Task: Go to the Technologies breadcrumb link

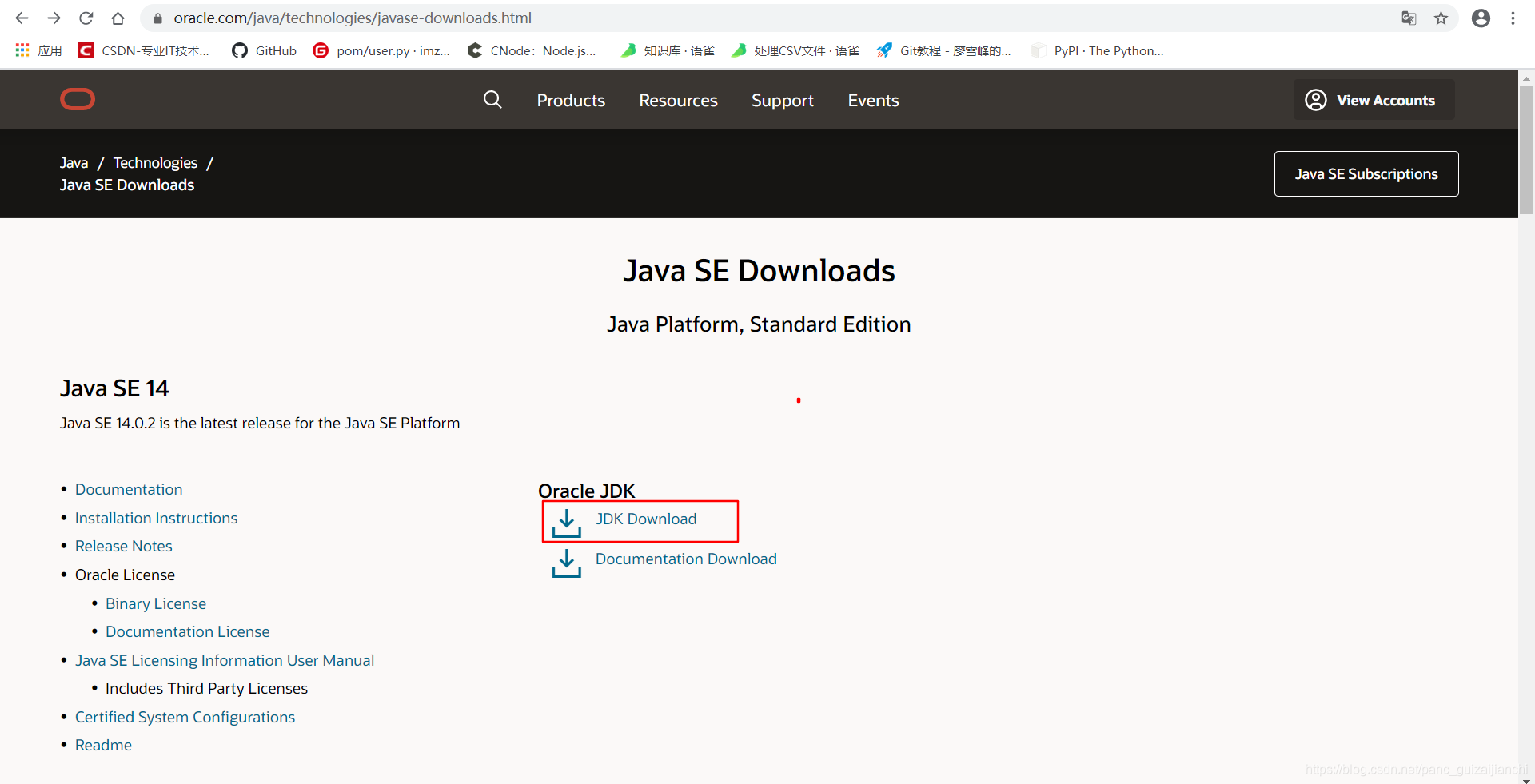Action: (155, 162)
